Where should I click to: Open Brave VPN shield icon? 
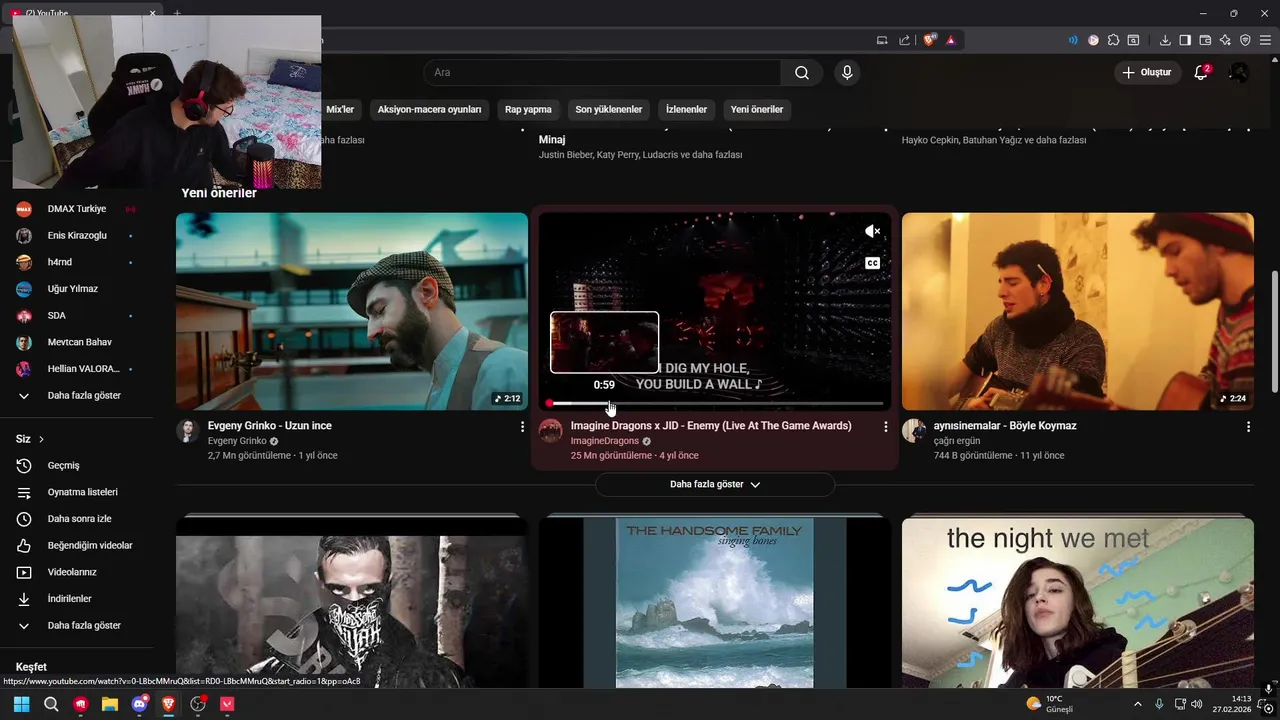(1245, 40)
